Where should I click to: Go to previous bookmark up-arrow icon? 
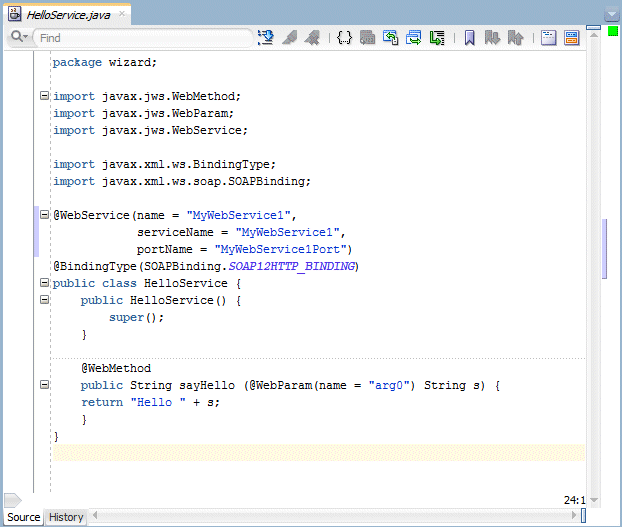[515, 38]
